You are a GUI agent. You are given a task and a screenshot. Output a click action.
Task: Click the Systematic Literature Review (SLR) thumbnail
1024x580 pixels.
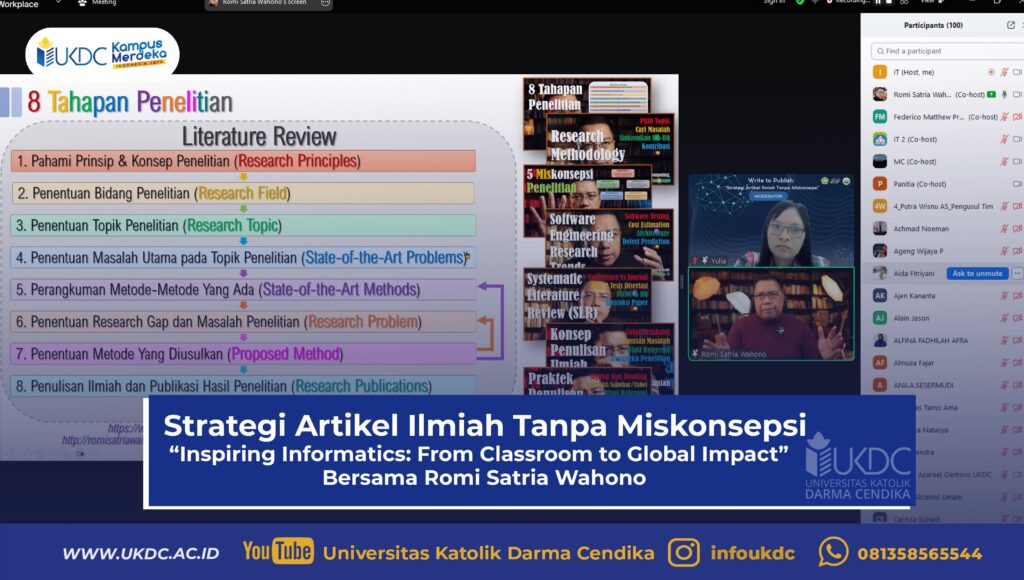(588, 296)
